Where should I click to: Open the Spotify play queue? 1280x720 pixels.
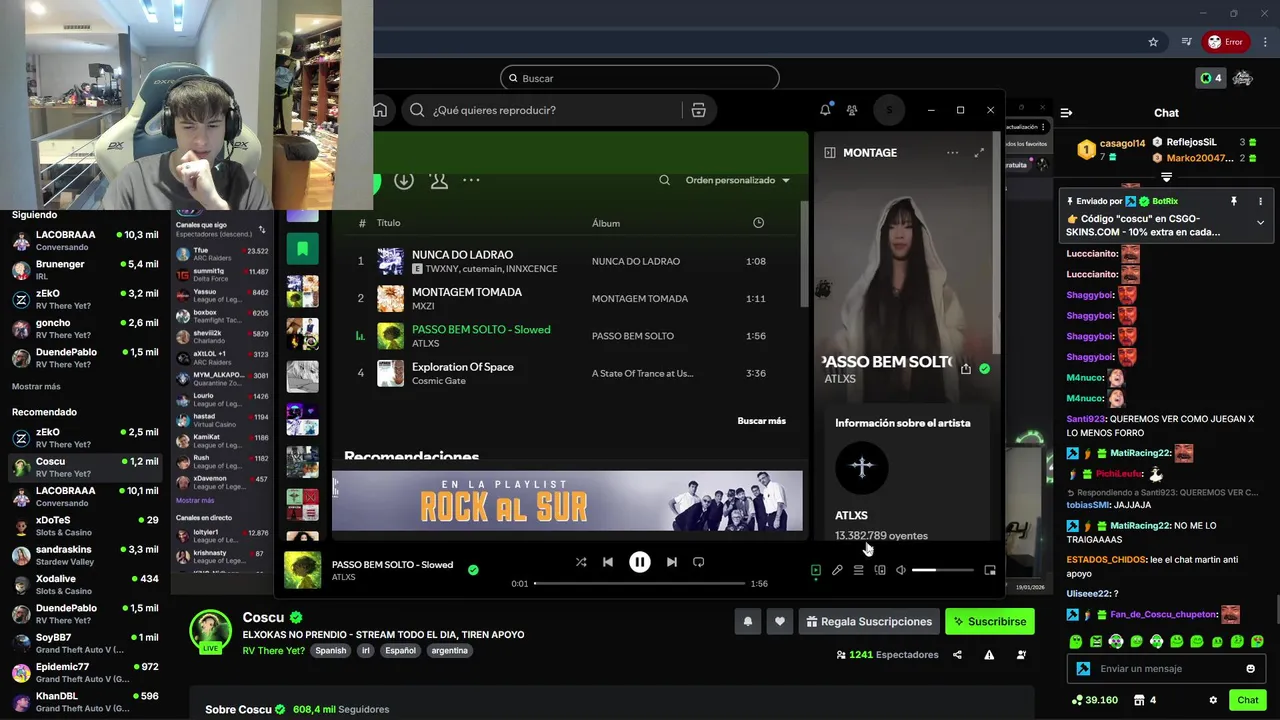point(858,570)
